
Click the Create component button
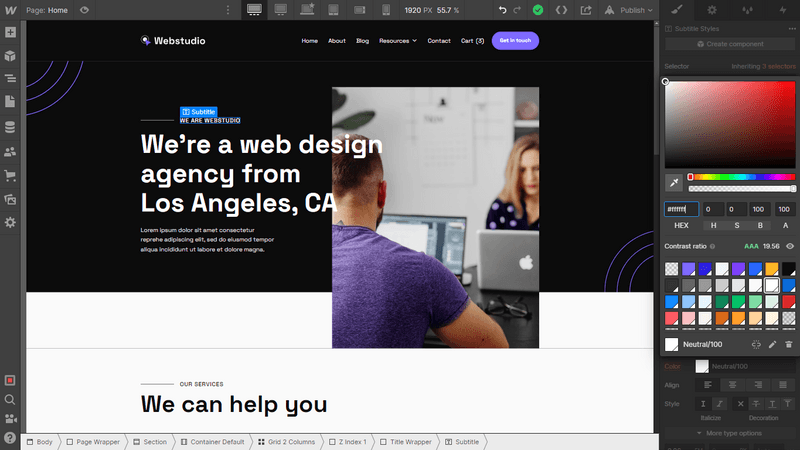730,44
